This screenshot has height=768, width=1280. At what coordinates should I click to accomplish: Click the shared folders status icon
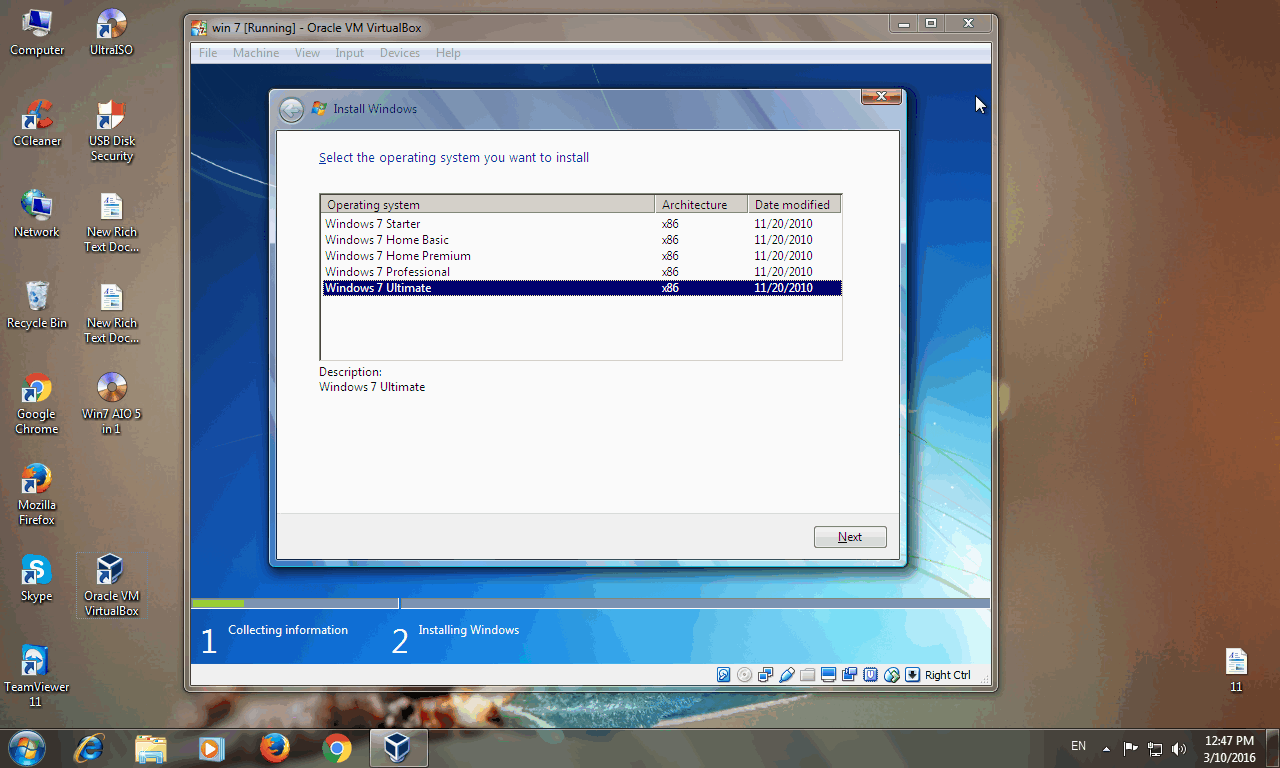coord(808,675)
